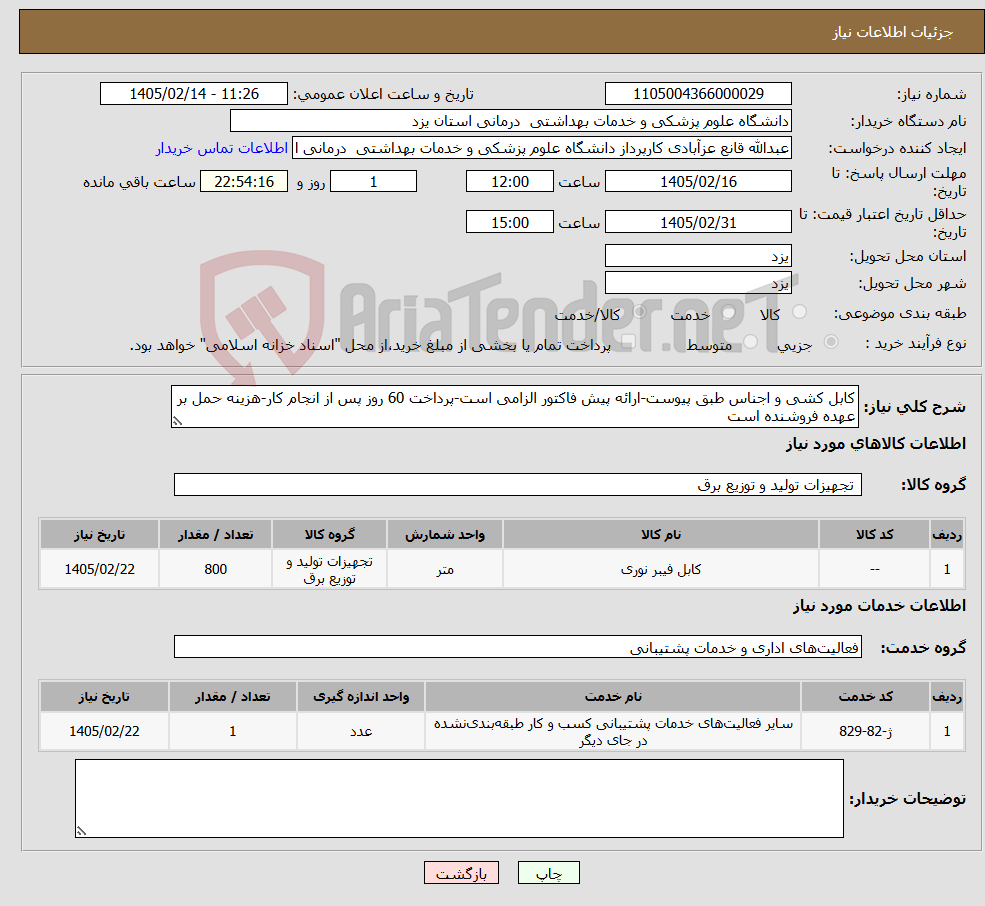Click the remaining time field 22:54:16
Viewport: 985px width, 906px height.
point(244,182)
